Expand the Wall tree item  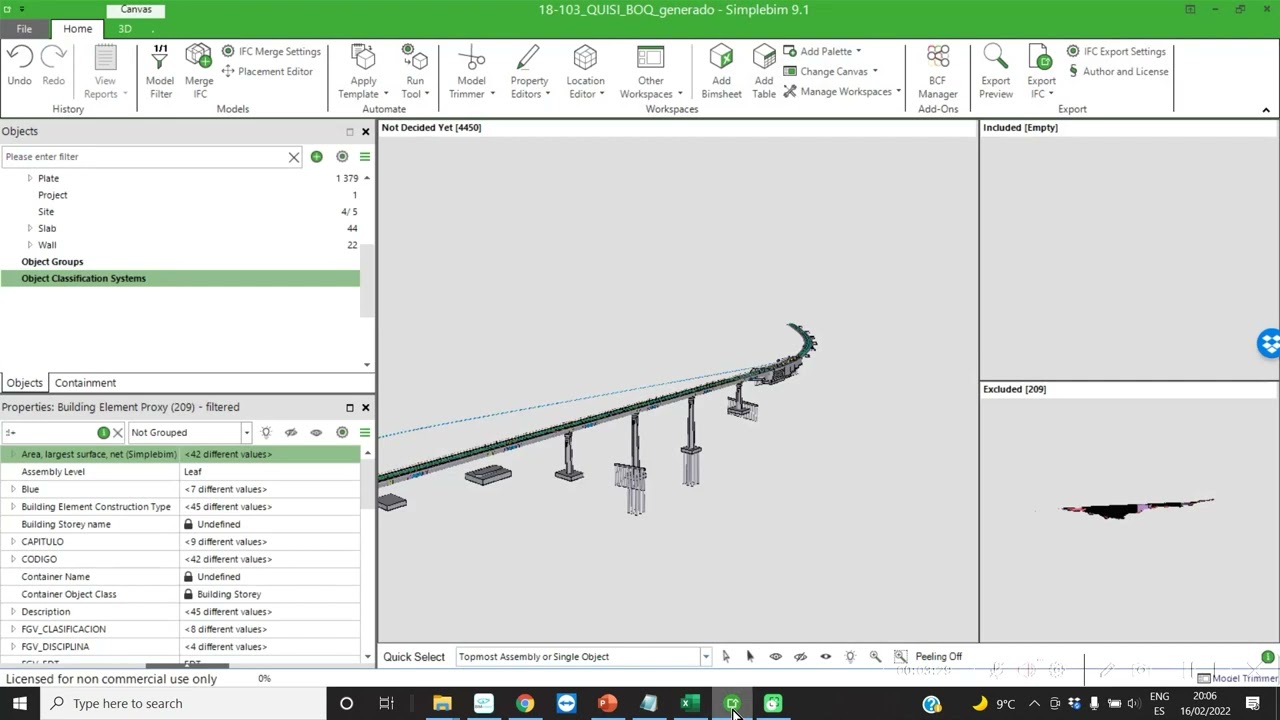[29, 245]
